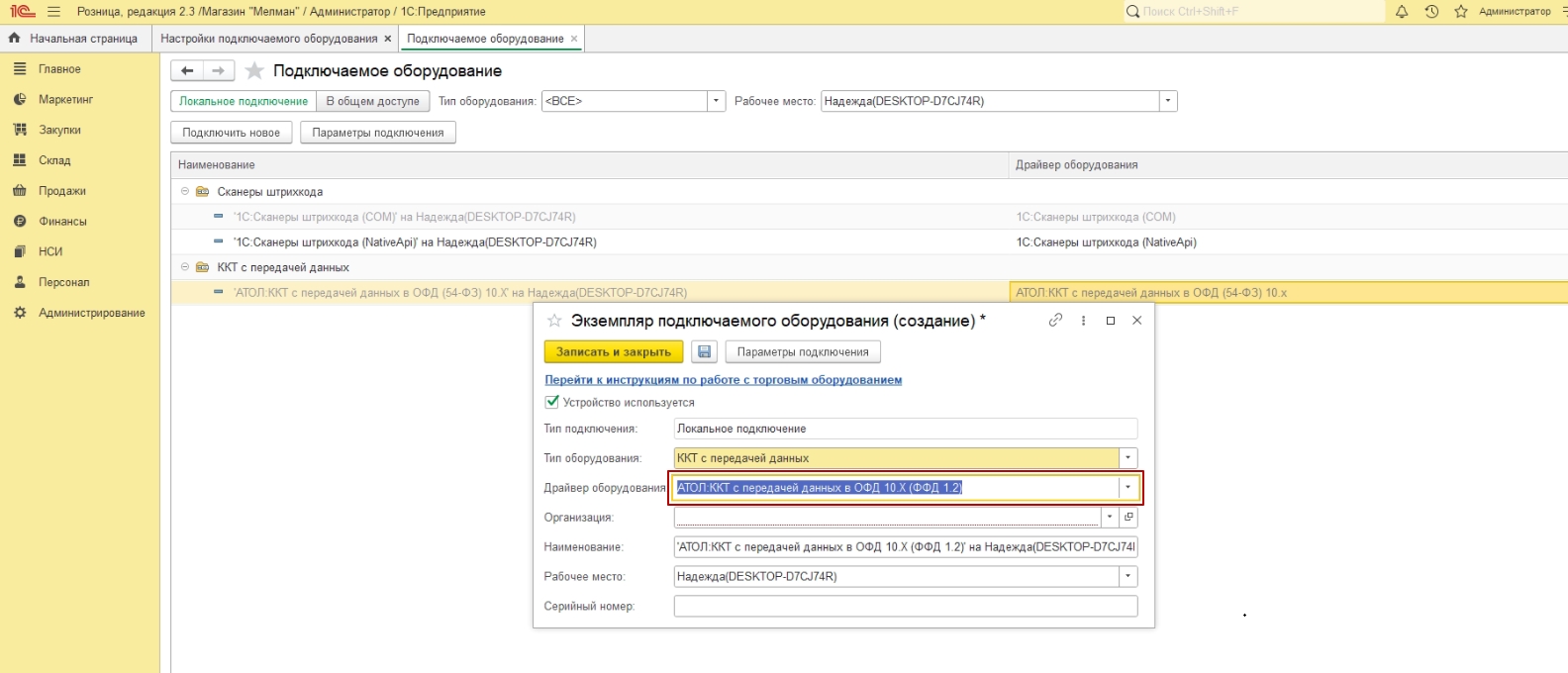Viewport: 1568px width, 673px height.
Task: Open the Администрирование section
Action: tap(91, 313)
